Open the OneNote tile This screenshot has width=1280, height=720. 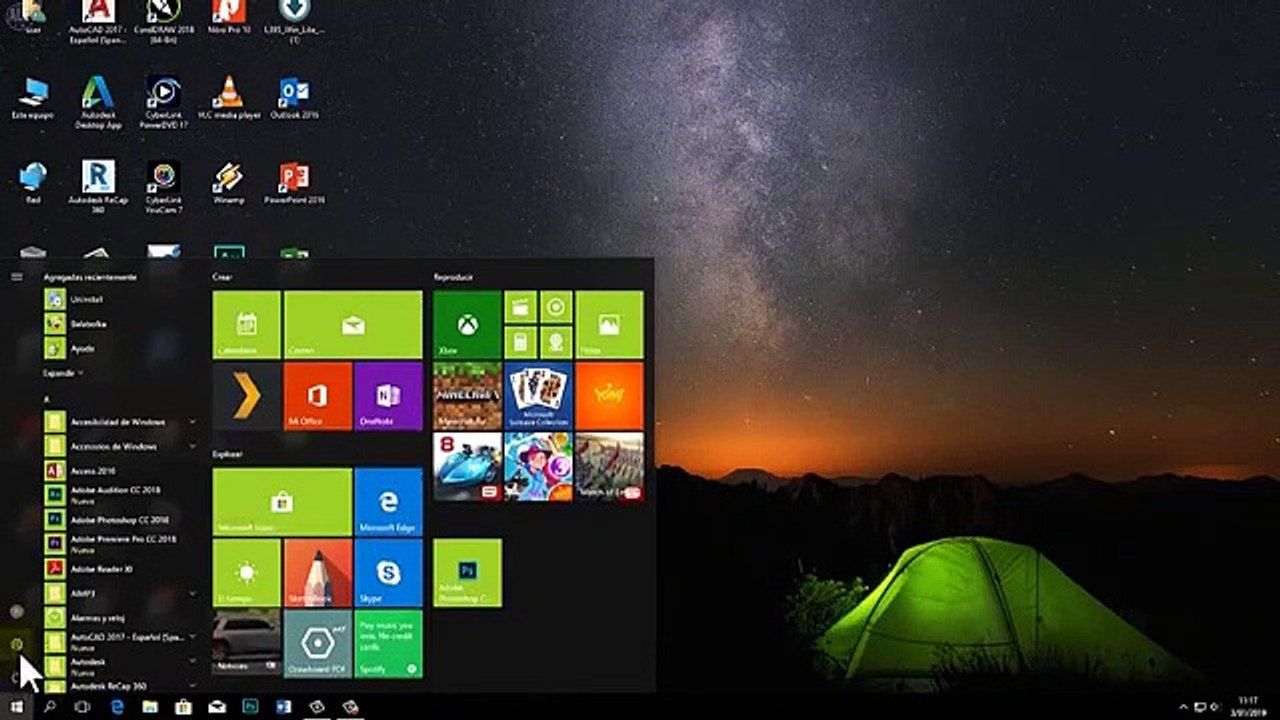pyautogui.click(x=388, y=396)
